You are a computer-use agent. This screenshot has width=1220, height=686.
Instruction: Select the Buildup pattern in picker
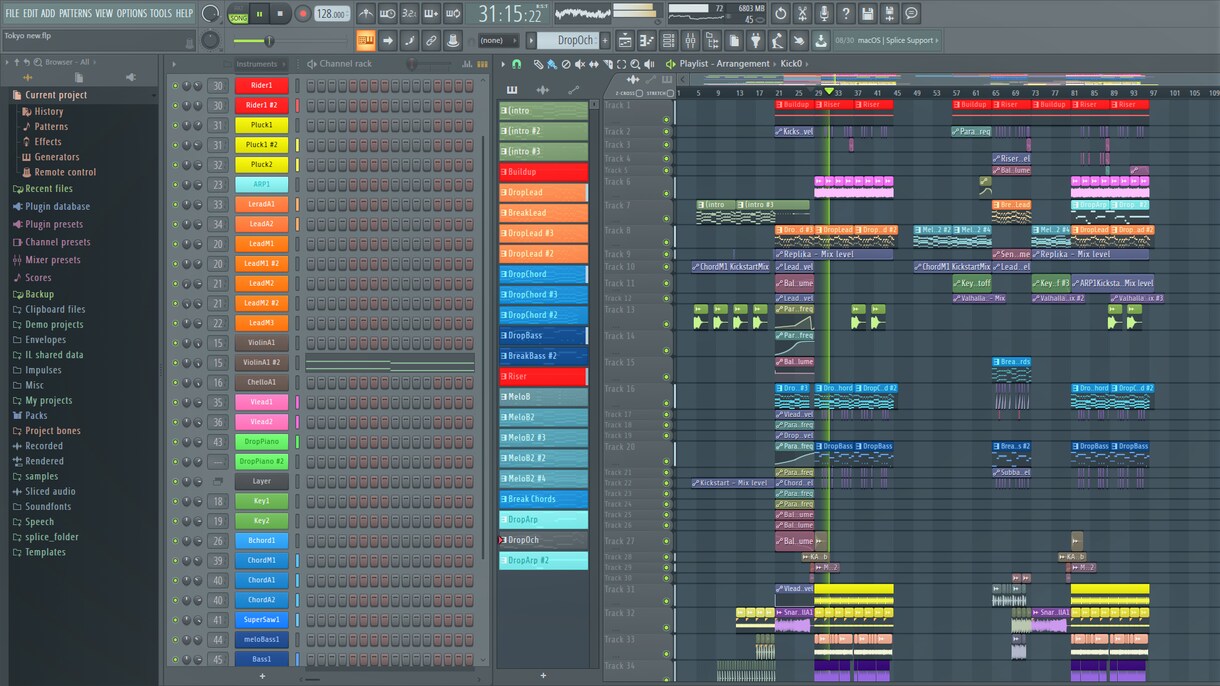(543, 172)
